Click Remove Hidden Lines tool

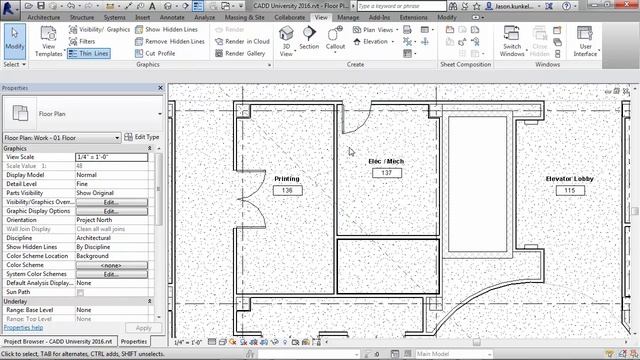[x=170, y=41]
